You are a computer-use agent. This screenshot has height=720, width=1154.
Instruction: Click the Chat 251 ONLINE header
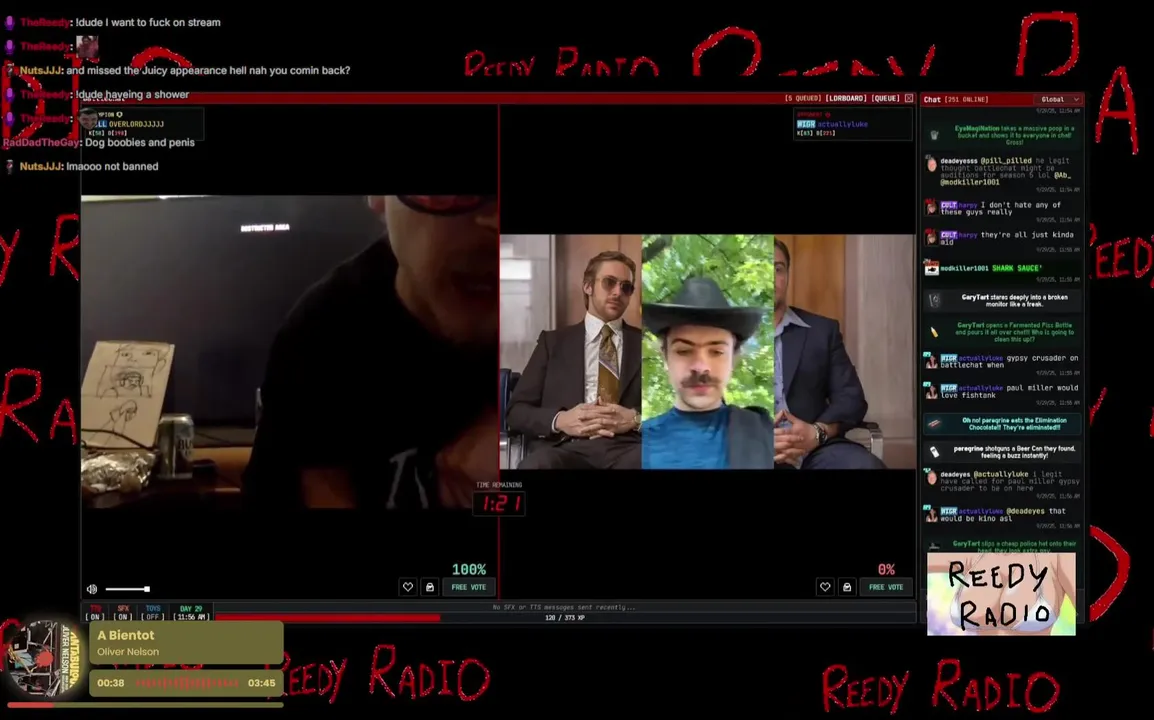pos(956,99)
